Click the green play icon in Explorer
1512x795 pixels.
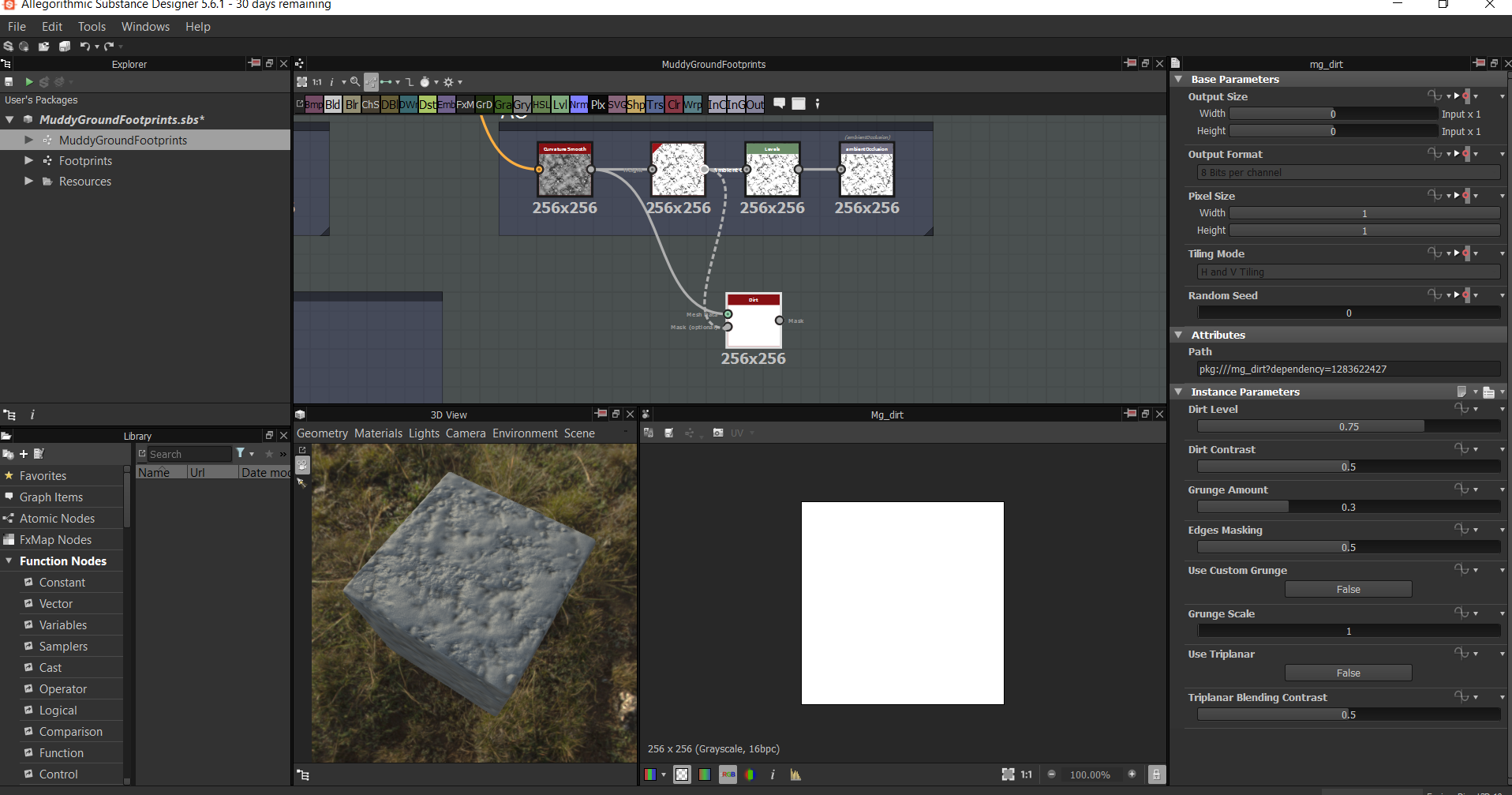click(x=29, y=82)
